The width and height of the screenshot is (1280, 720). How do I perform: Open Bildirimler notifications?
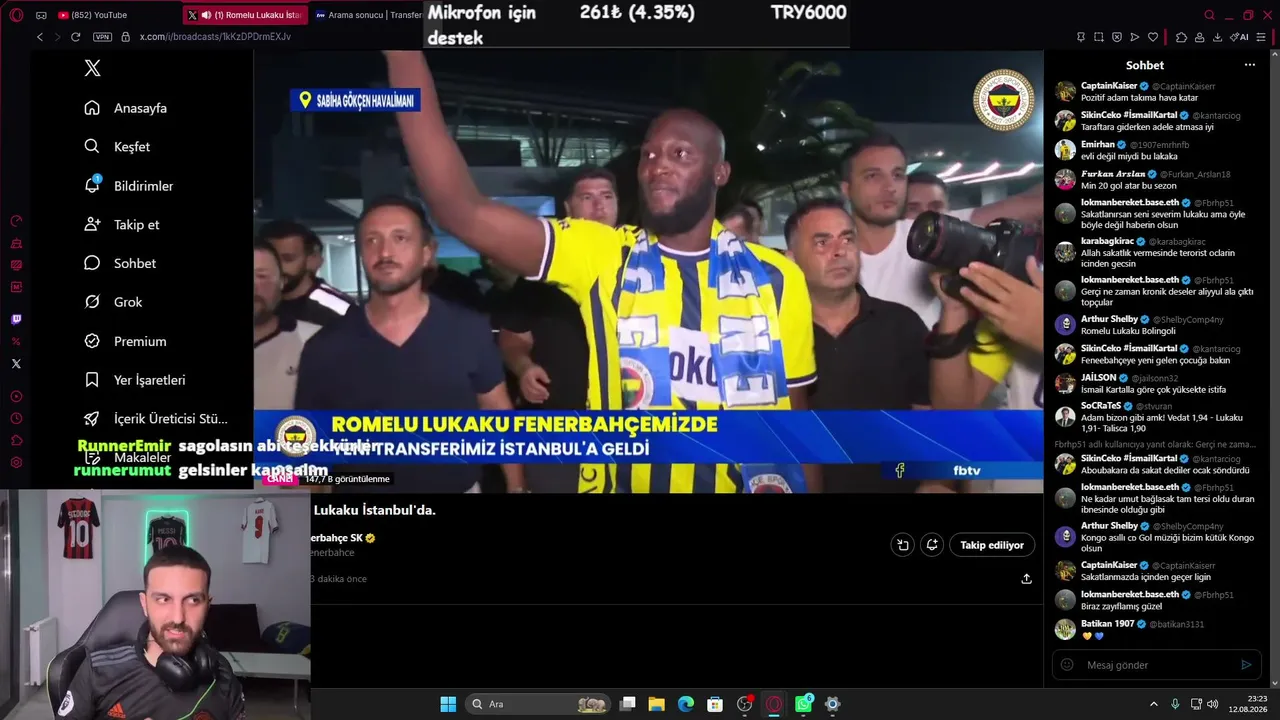pos(129,186)
